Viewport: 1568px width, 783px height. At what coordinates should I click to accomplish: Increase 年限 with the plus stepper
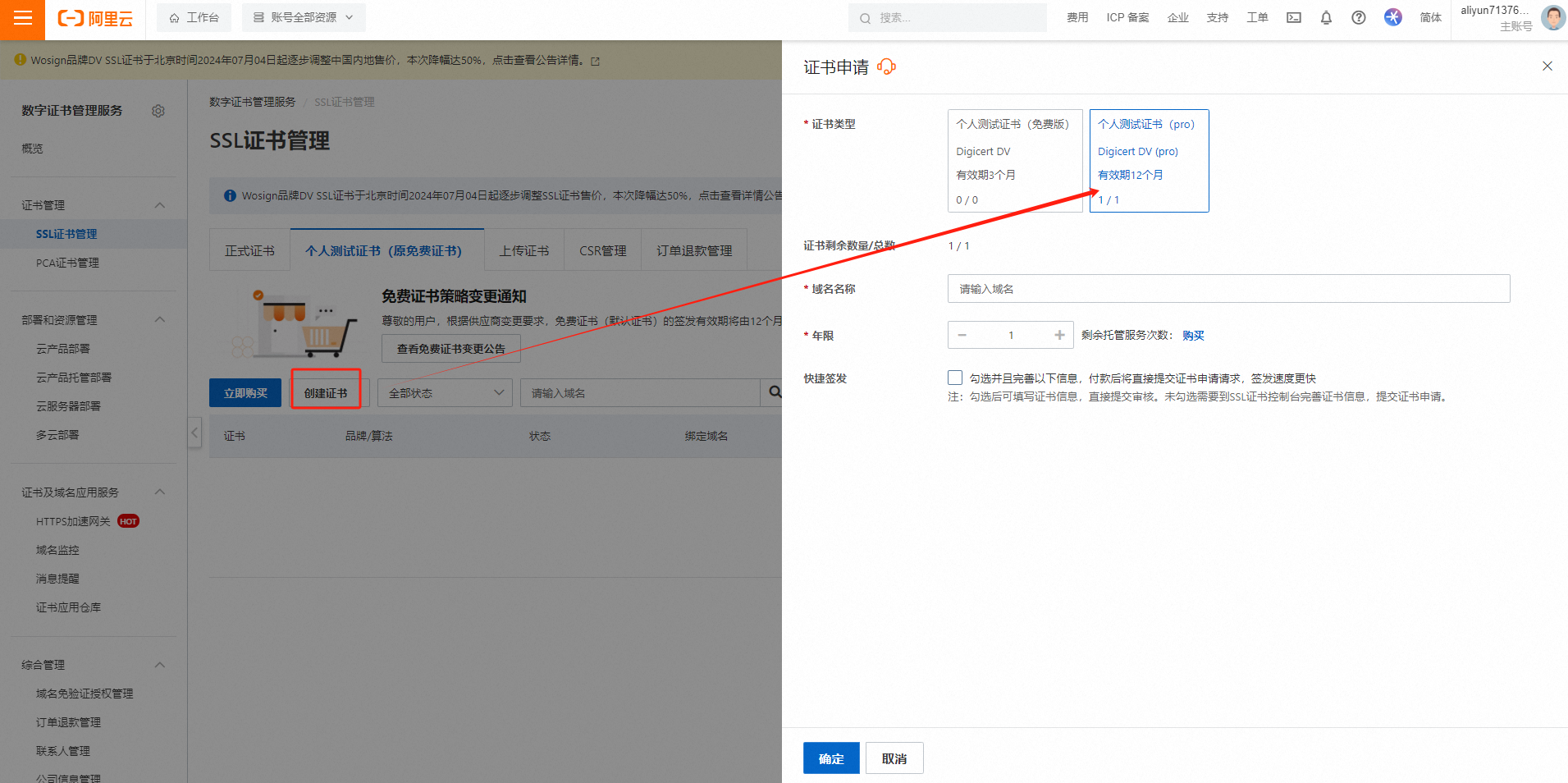tap(1059, 335)
